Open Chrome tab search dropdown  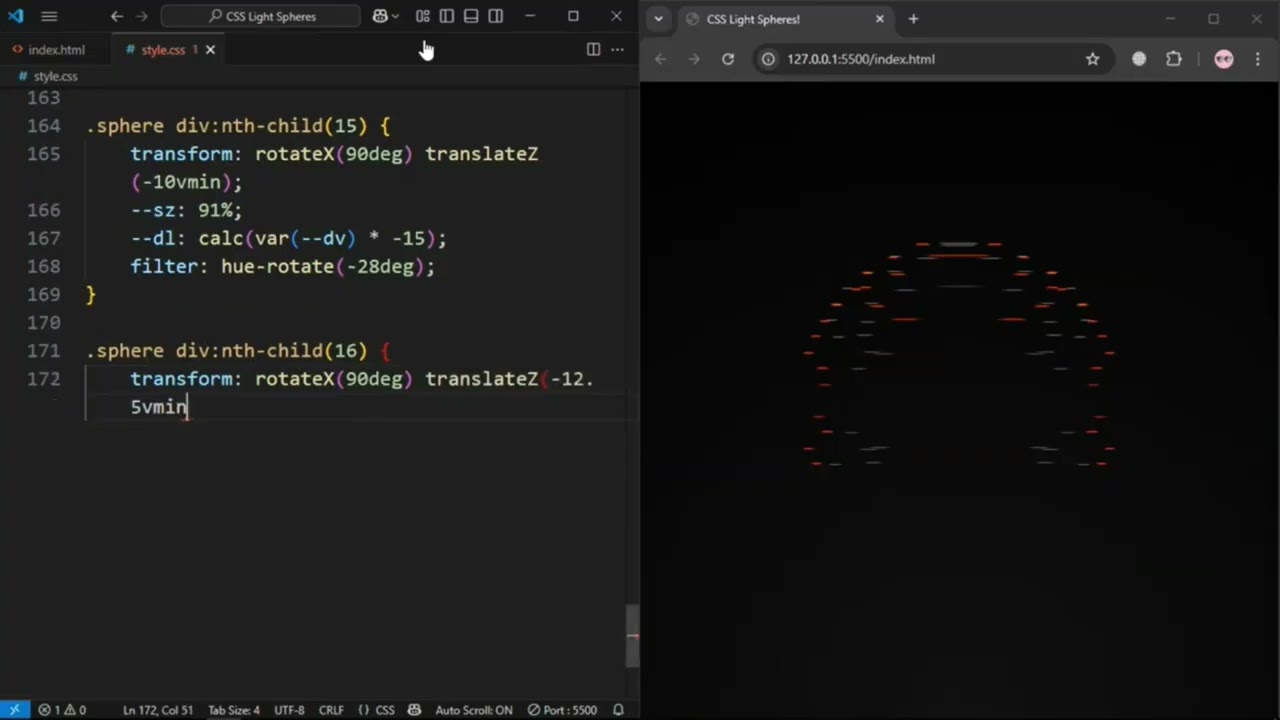pyautogui.click(x=658, y=19)
